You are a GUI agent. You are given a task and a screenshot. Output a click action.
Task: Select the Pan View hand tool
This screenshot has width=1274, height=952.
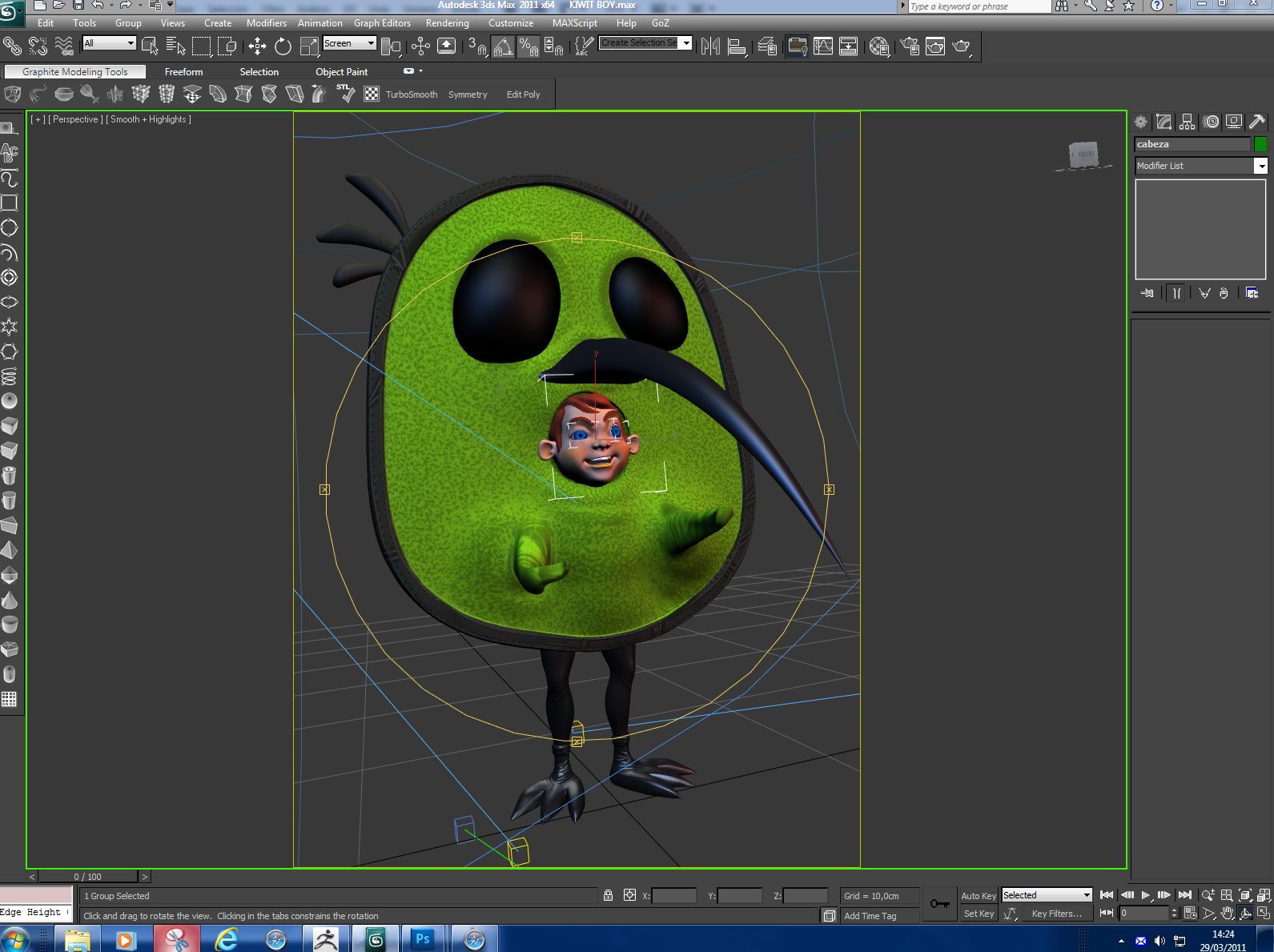tap(1227, 914)
